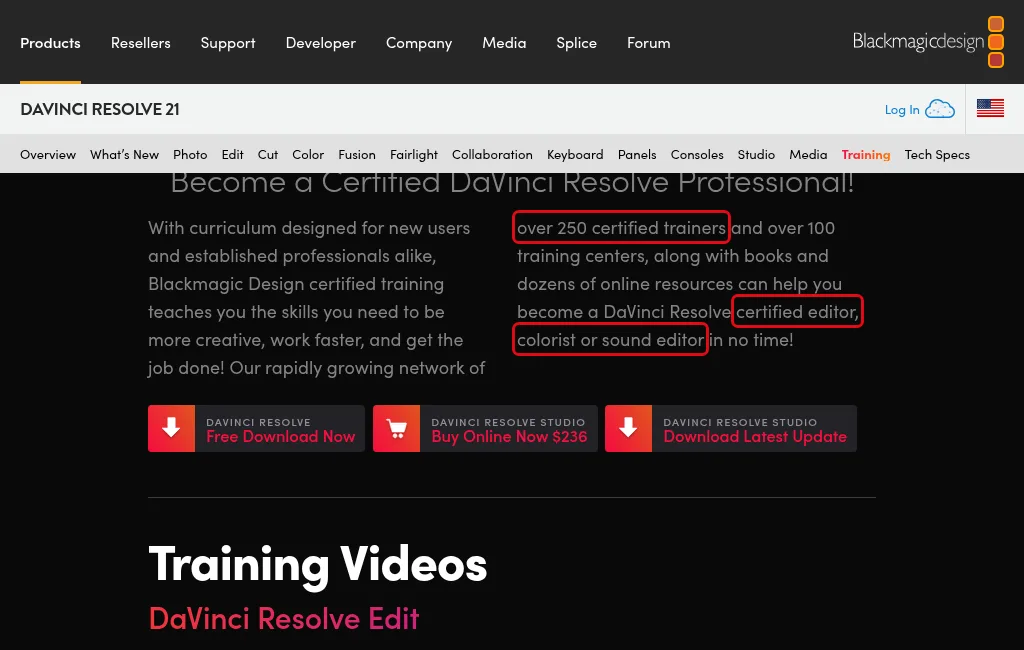Screen dimensions: 1024x650
Task: Select the Media tab in the product sub-navigation
Action: [808, 155]
